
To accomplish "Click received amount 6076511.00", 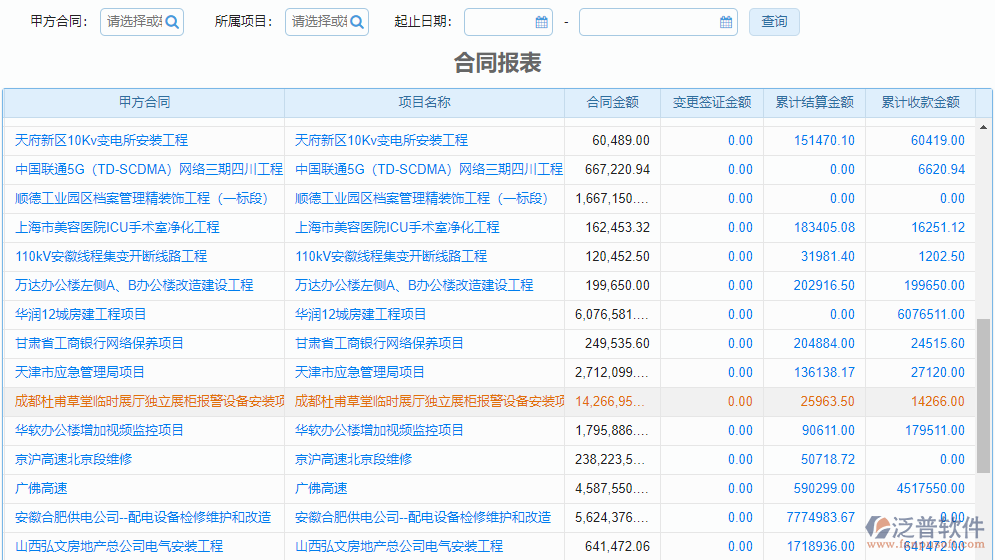I will tap(931, 314).
